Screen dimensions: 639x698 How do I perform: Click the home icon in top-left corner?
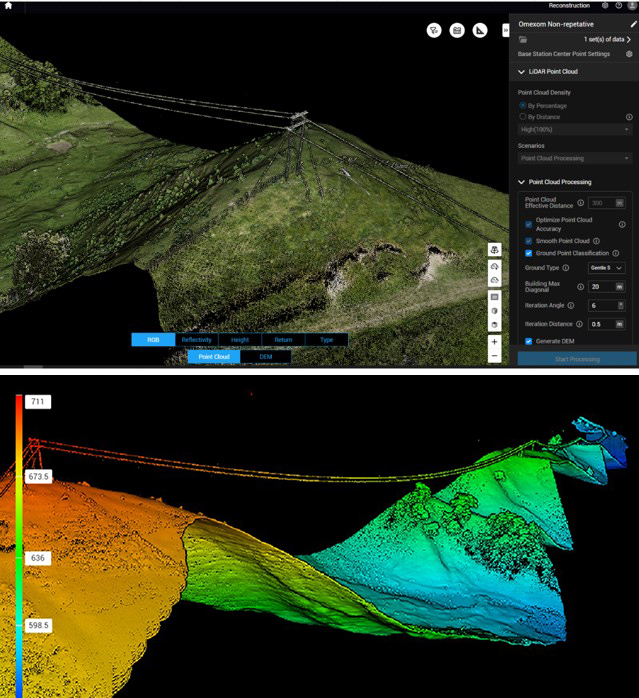pyautogui.click(x=6, y=6)
